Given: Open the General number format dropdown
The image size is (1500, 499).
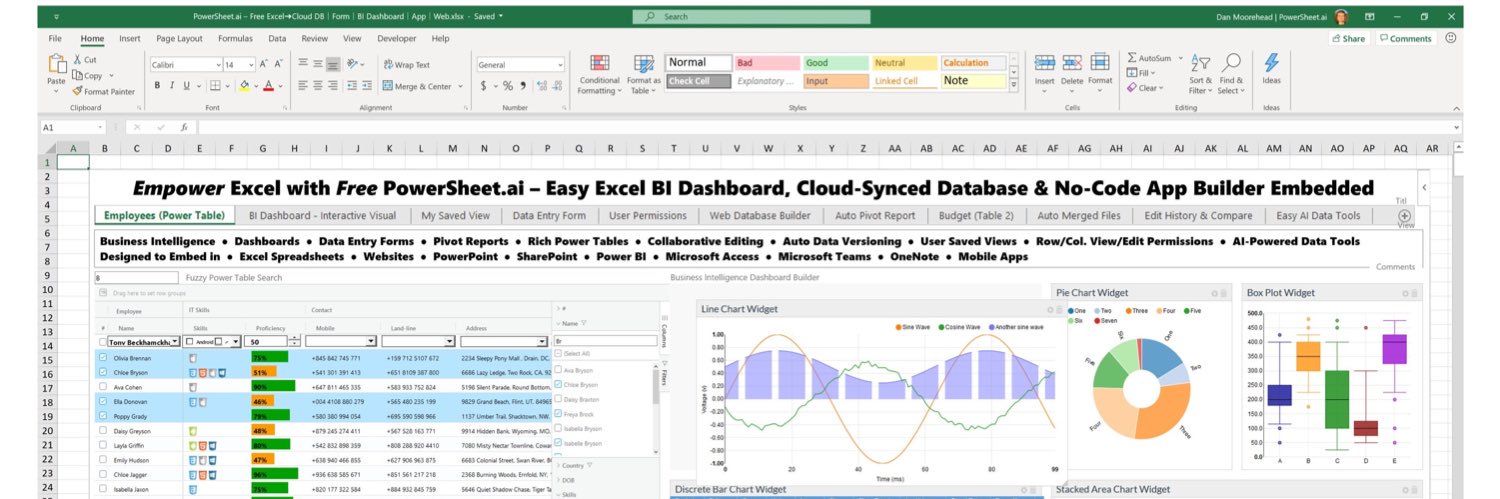Looking at the screenshot, I should point(560,64).
